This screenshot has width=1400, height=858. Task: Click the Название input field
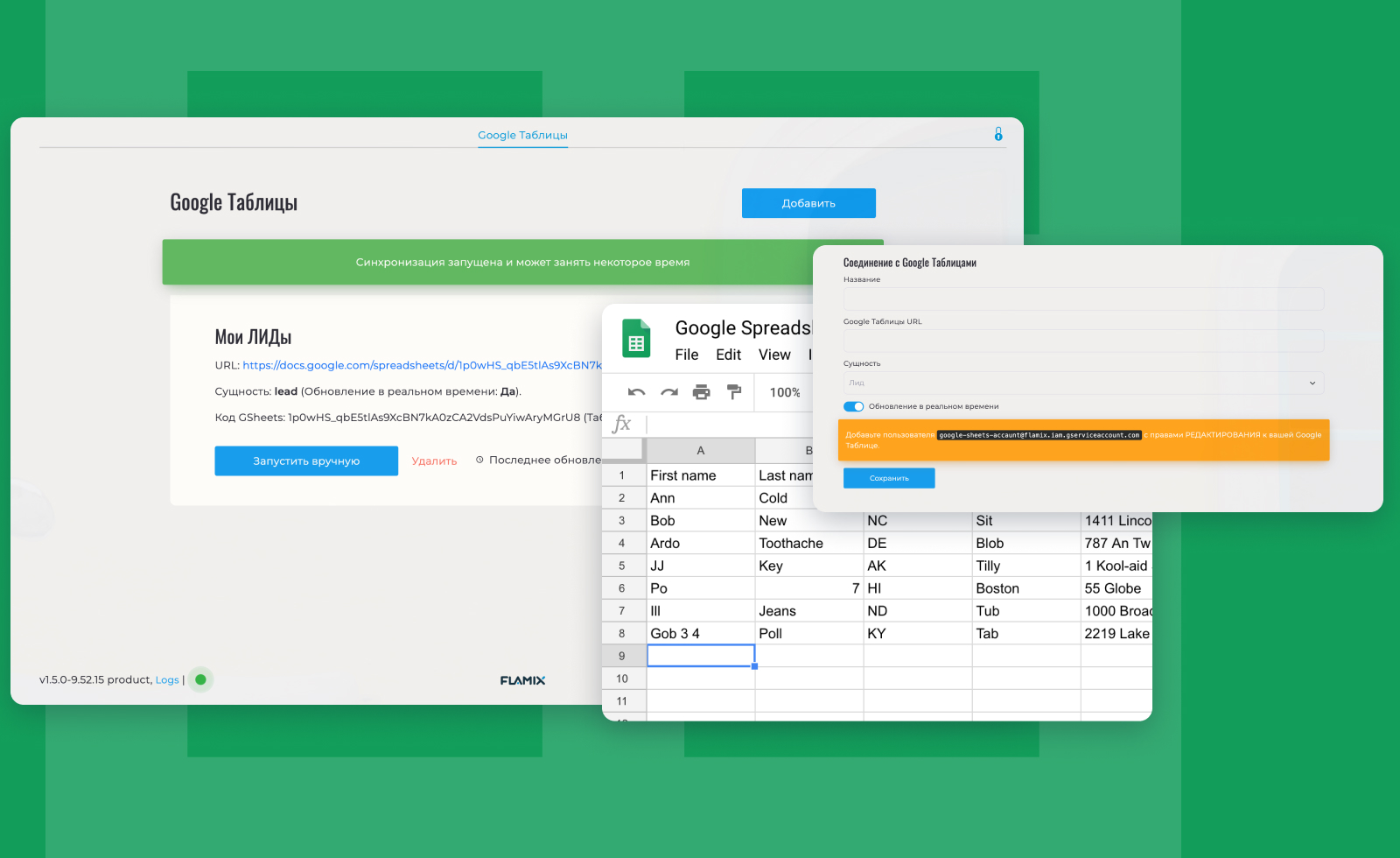1083,299
